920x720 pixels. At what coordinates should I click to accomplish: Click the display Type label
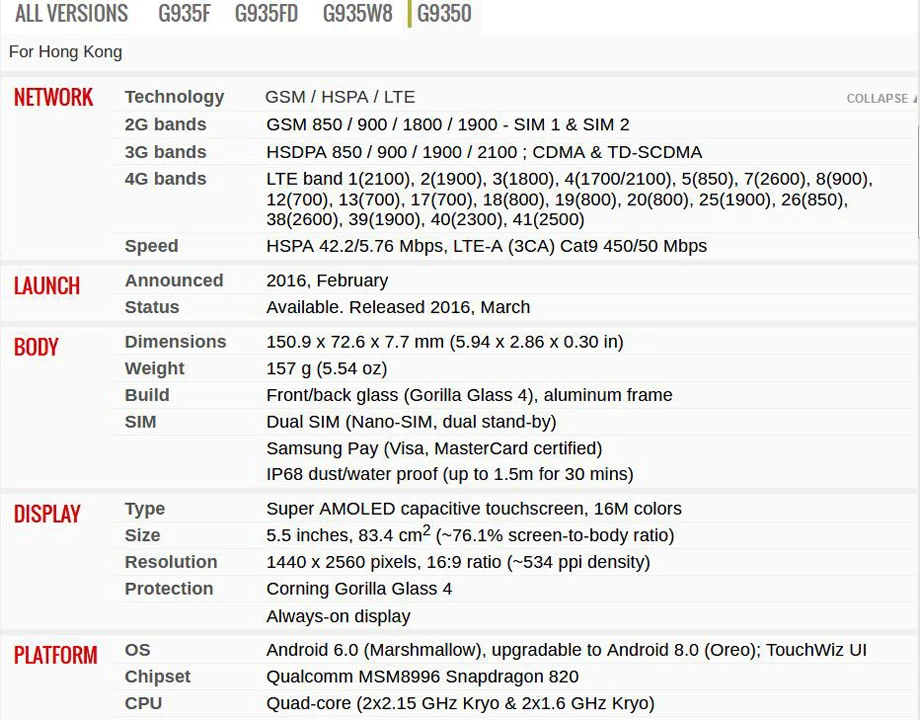point(144,509)
